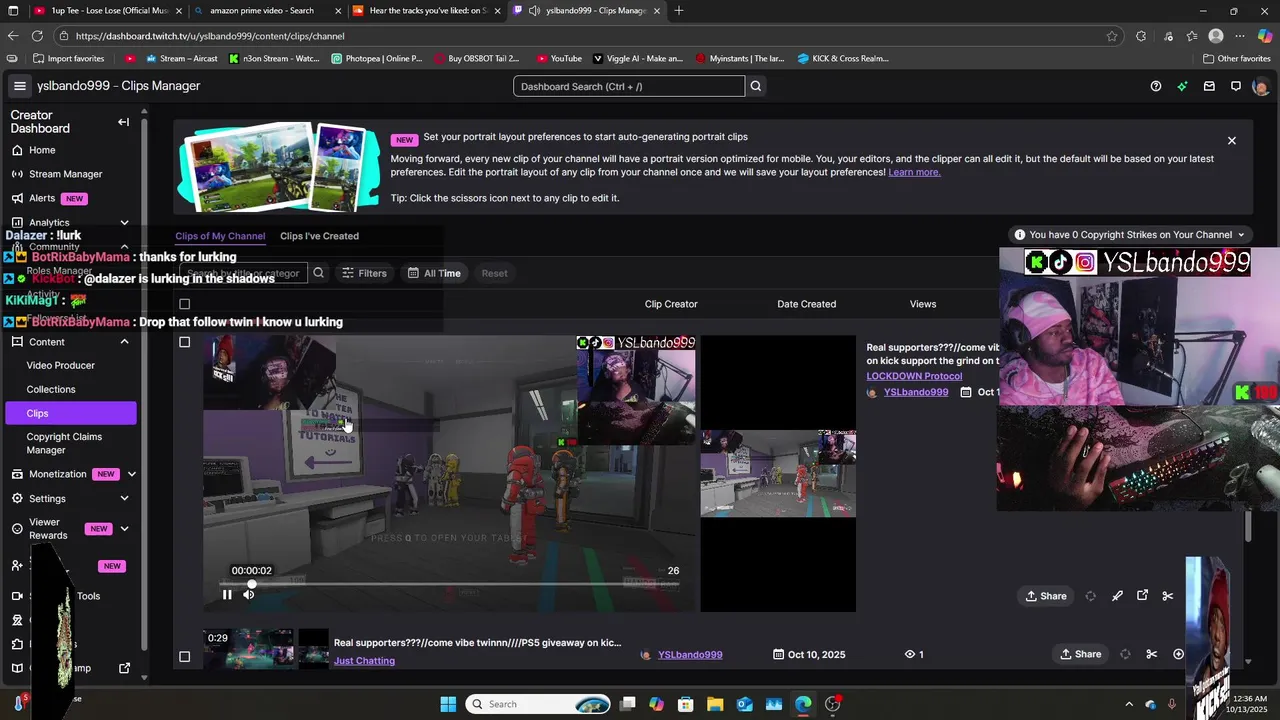Open the LOCKDOWN Protocol category link
The height and width of the screenshot is (720, 1280).
(914, 376)
